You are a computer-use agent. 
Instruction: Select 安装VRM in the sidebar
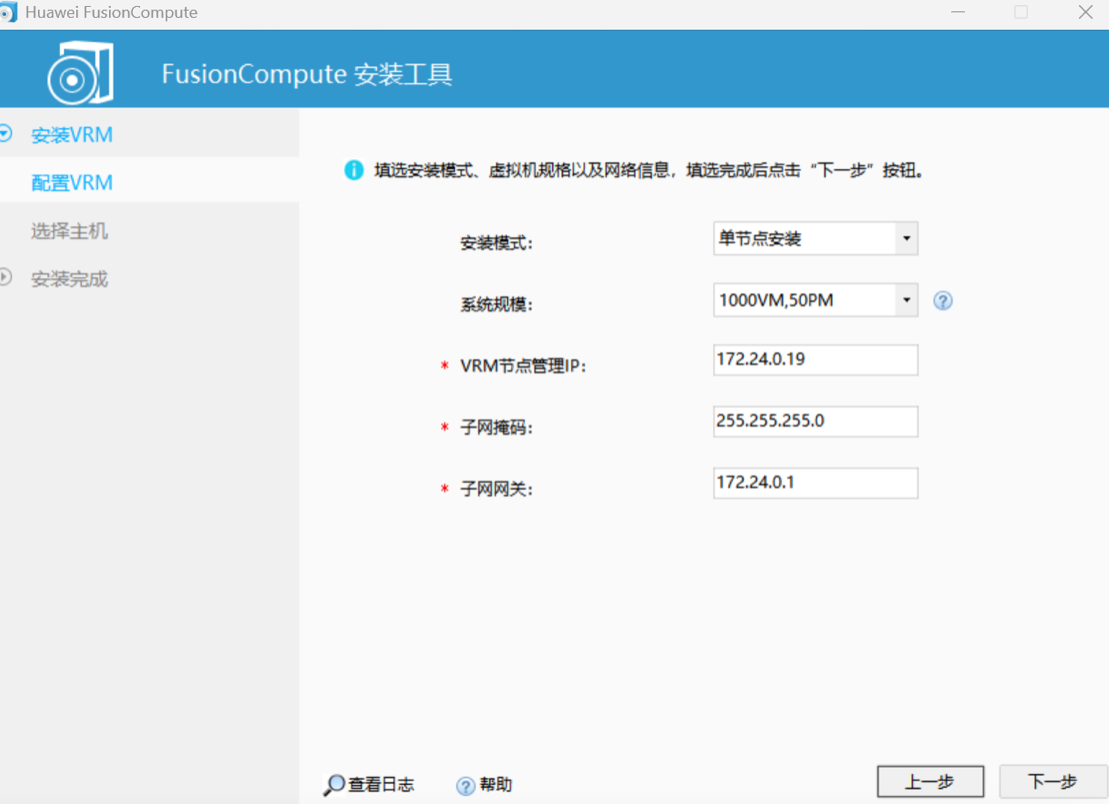pos(71,134)
